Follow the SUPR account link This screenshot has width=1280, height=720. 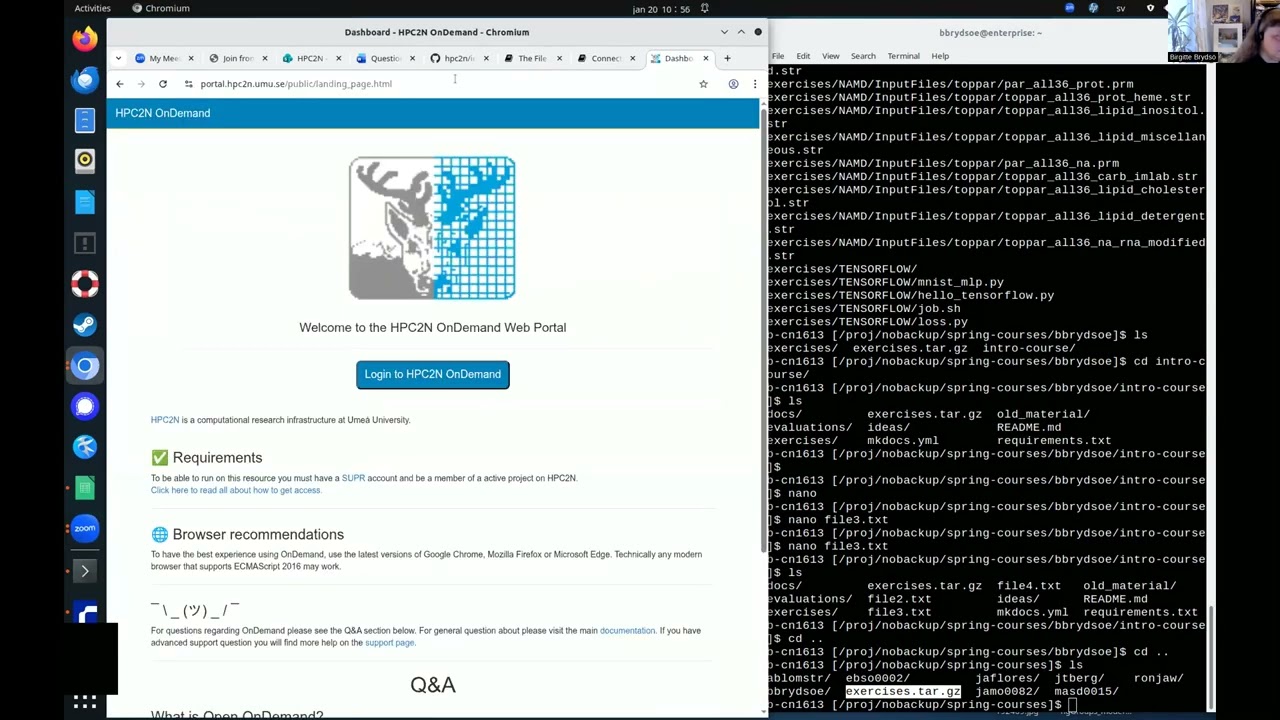(353, 478)
